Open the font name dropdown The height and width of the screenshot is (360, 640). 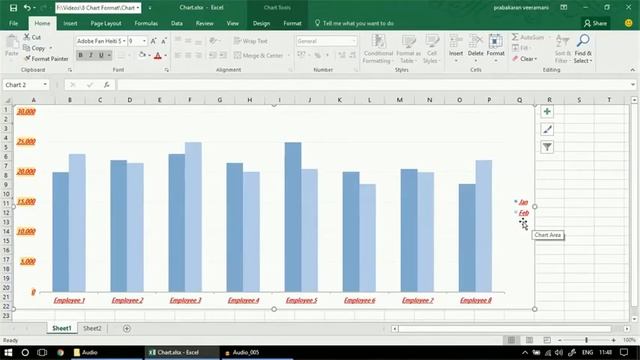click(124, 41)
